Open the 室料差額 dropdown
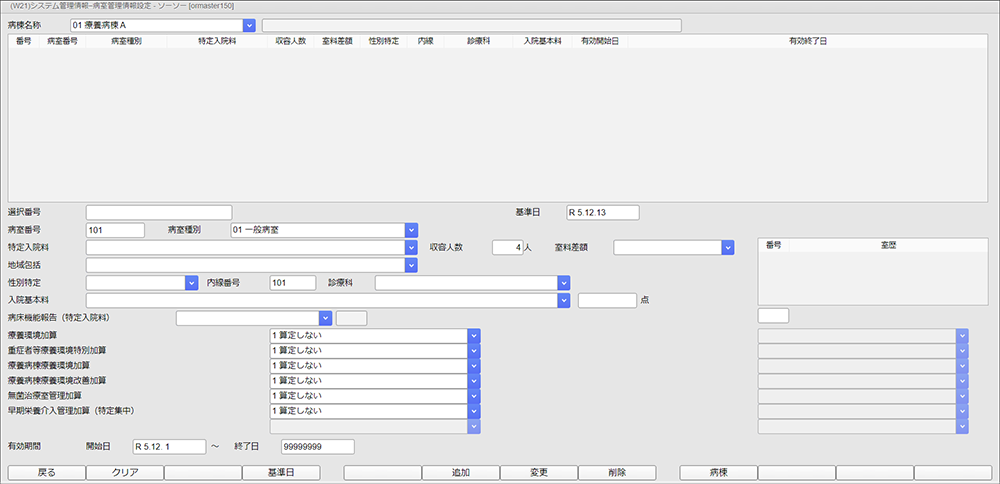 tap(728, 248)
